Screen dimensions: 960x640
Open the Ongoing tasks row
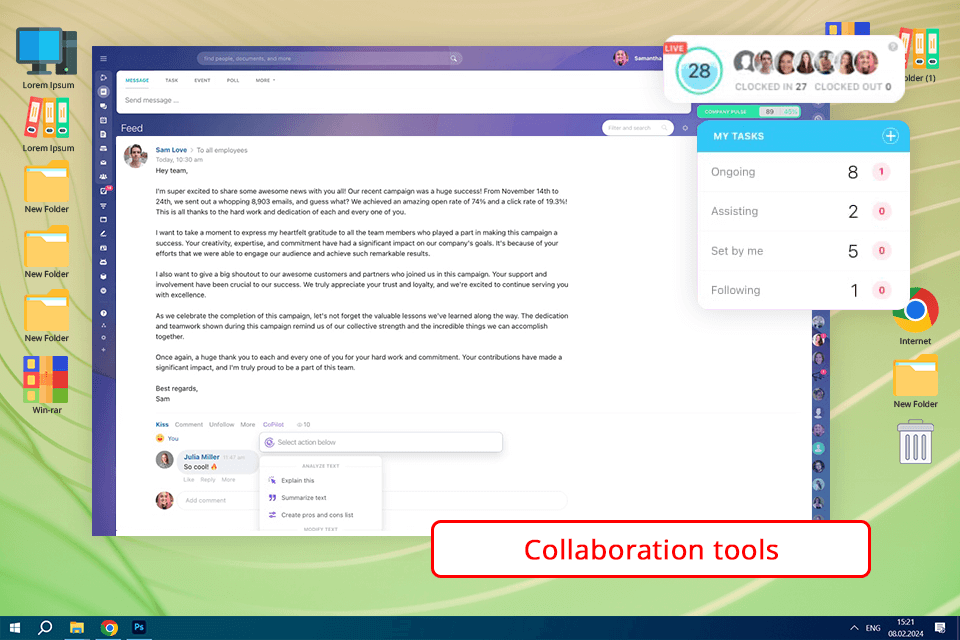(x=803, y=172)
